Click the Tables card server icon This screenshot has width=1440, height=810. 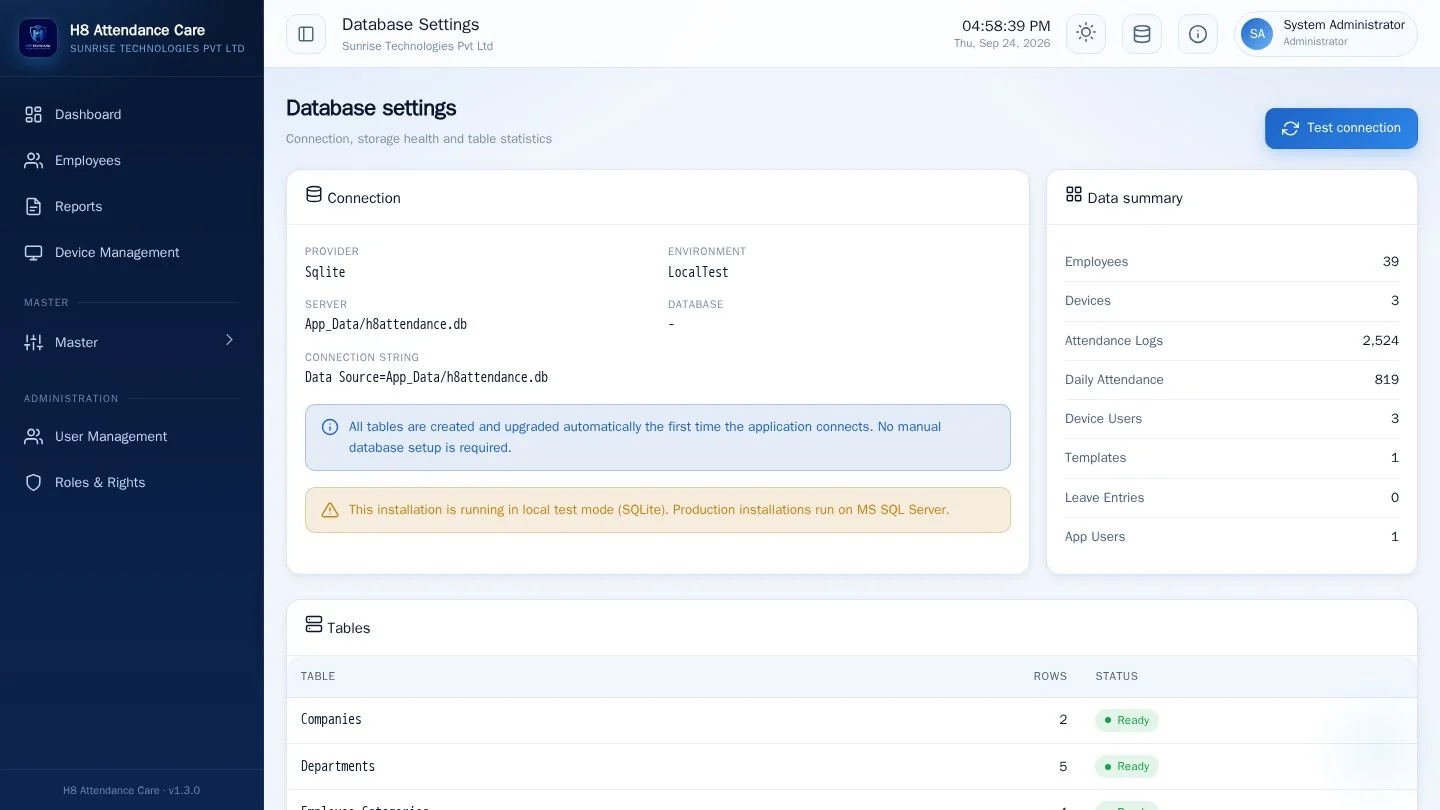tap(314, 625)
